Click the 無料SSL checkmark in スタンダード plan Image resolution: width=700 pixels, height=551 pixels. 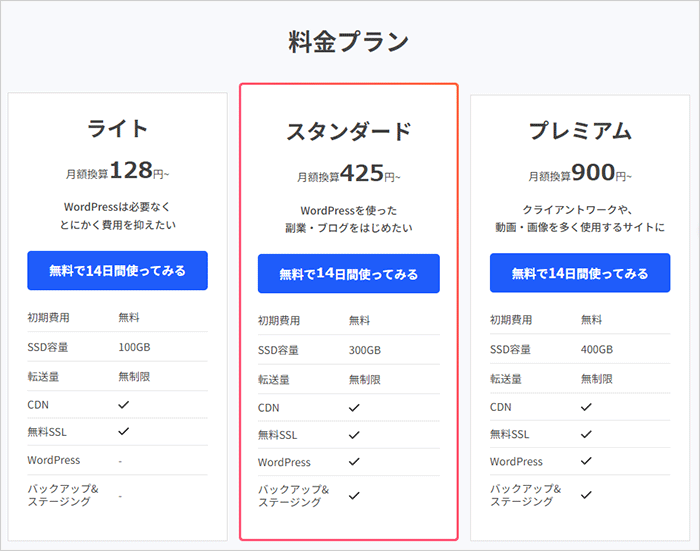click(x=354, y=434)
